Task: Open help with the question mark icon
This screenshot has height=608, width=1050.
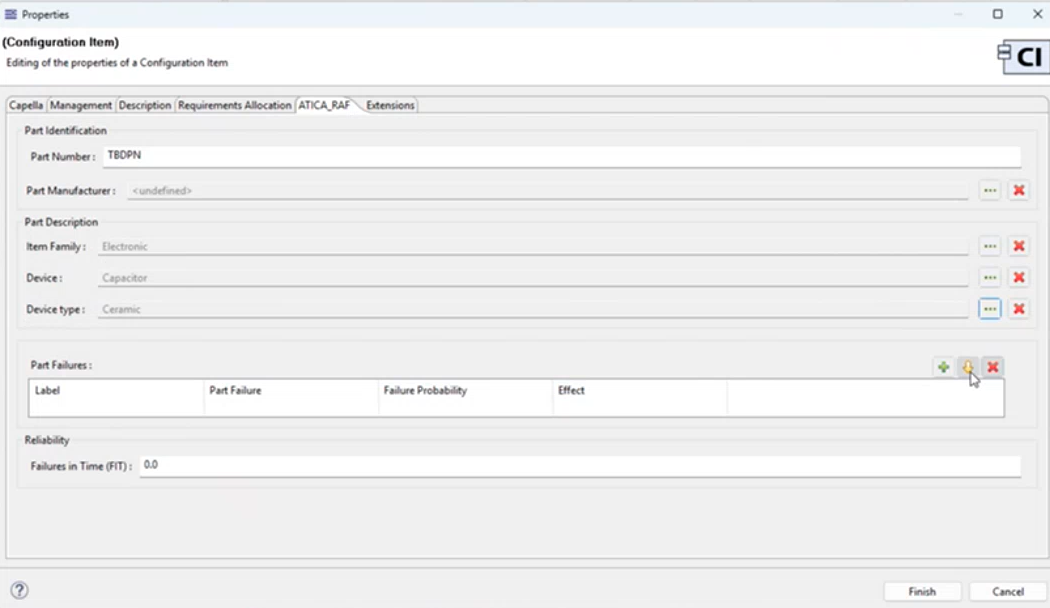Action: 19,590
